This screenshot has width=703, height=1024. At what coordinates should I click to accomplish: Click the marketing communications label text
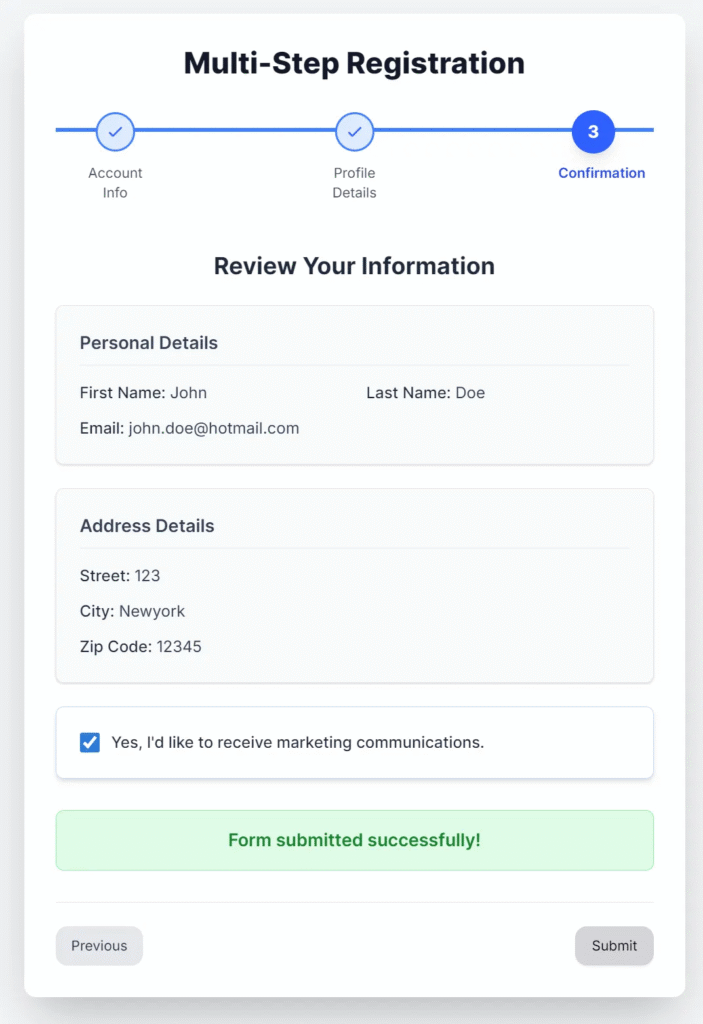[298, 742]
